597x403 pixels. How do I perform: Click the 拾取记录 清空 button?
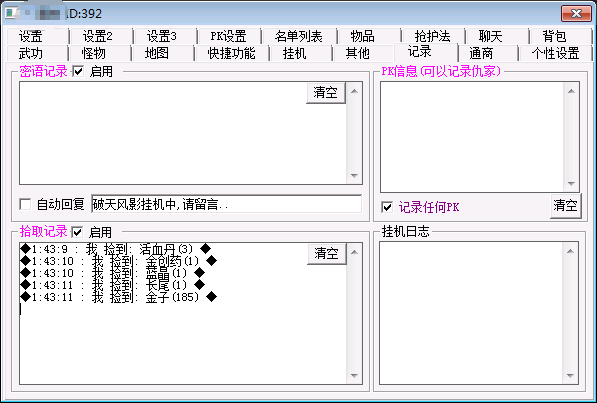pyautogui.click(x=327, y=253)
